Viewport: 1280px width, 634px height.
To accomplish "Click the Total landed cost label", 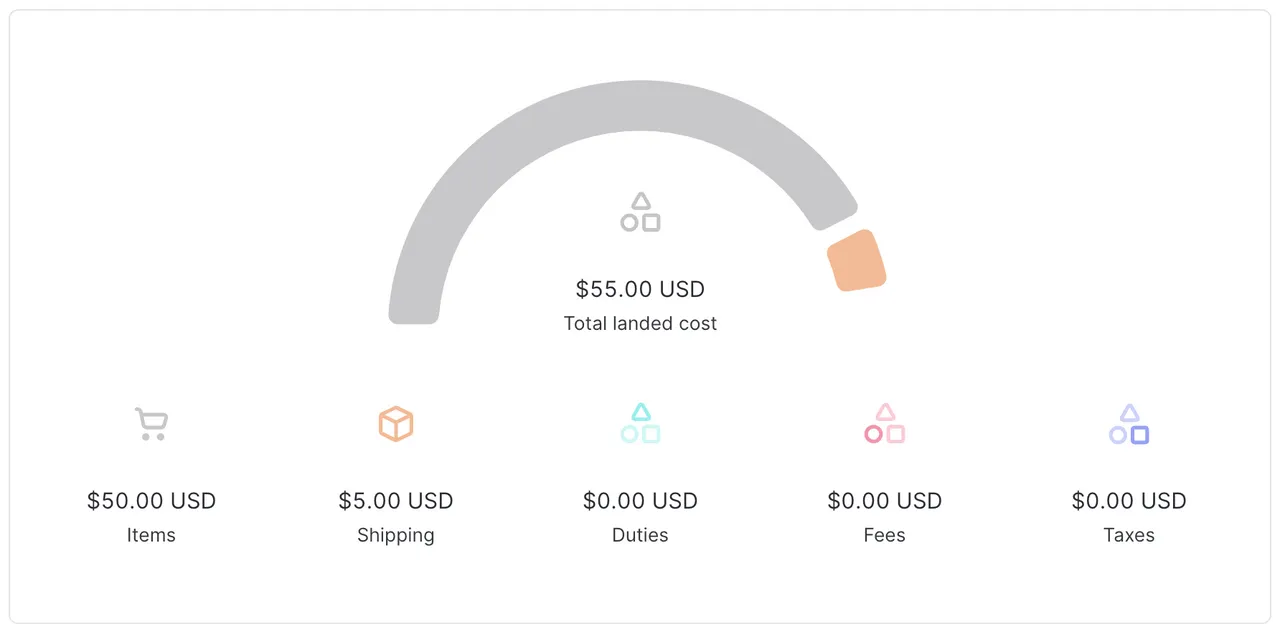I will pyautogui.click(x=640, y=323).
